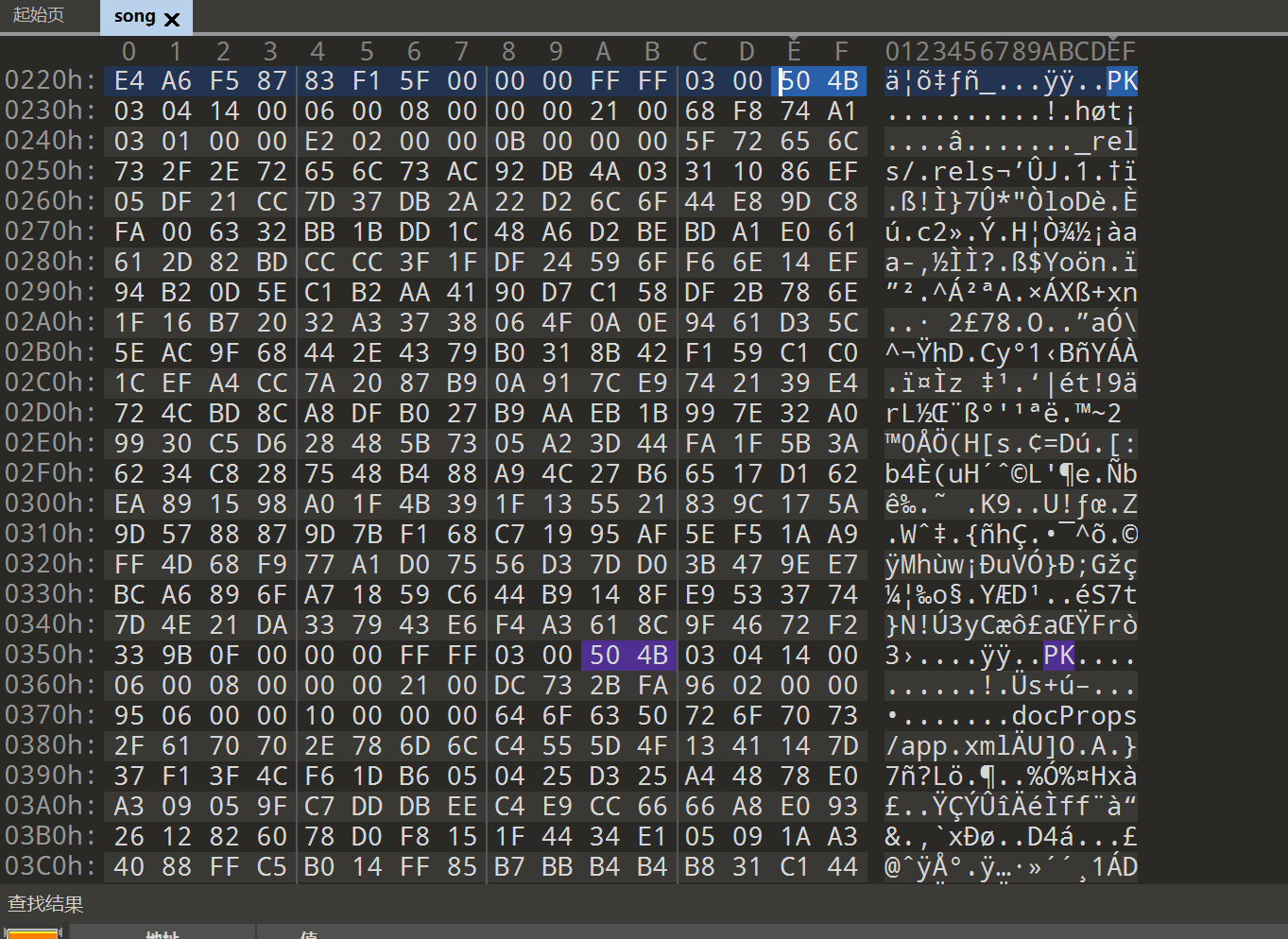Click highlighted byte 4B in row 0220h
Screen dimensions: 1288x939
coord(843,81)
